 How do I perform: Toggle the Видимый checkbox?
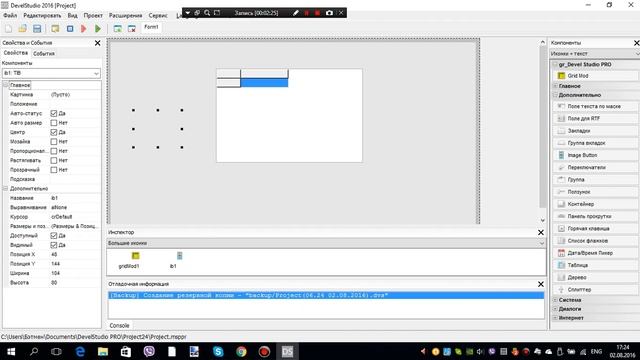coord(53,245)
